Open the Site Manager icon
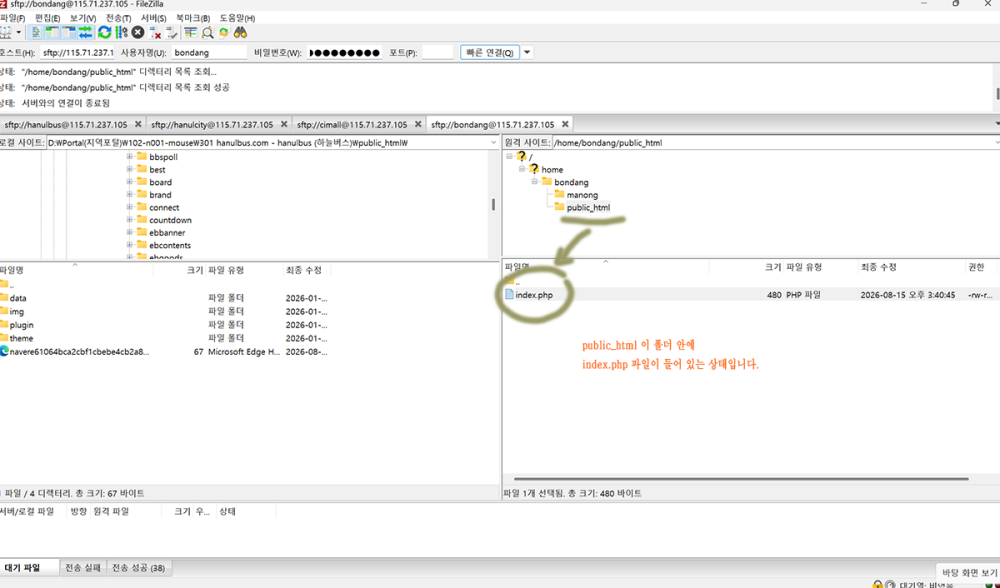1000x588 pixels. tap(5, 32)
